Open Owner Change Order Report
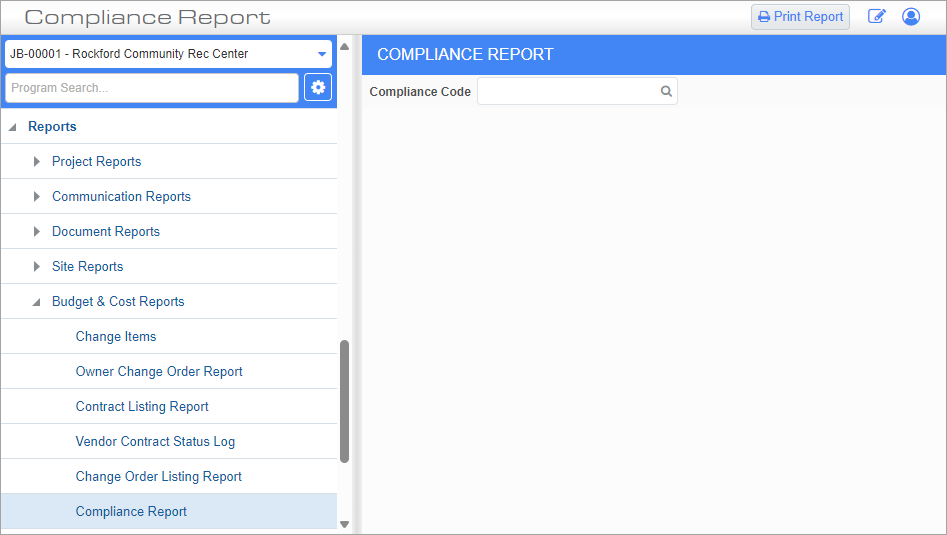This screenshot has width=947, height=535. pos(159,372)
